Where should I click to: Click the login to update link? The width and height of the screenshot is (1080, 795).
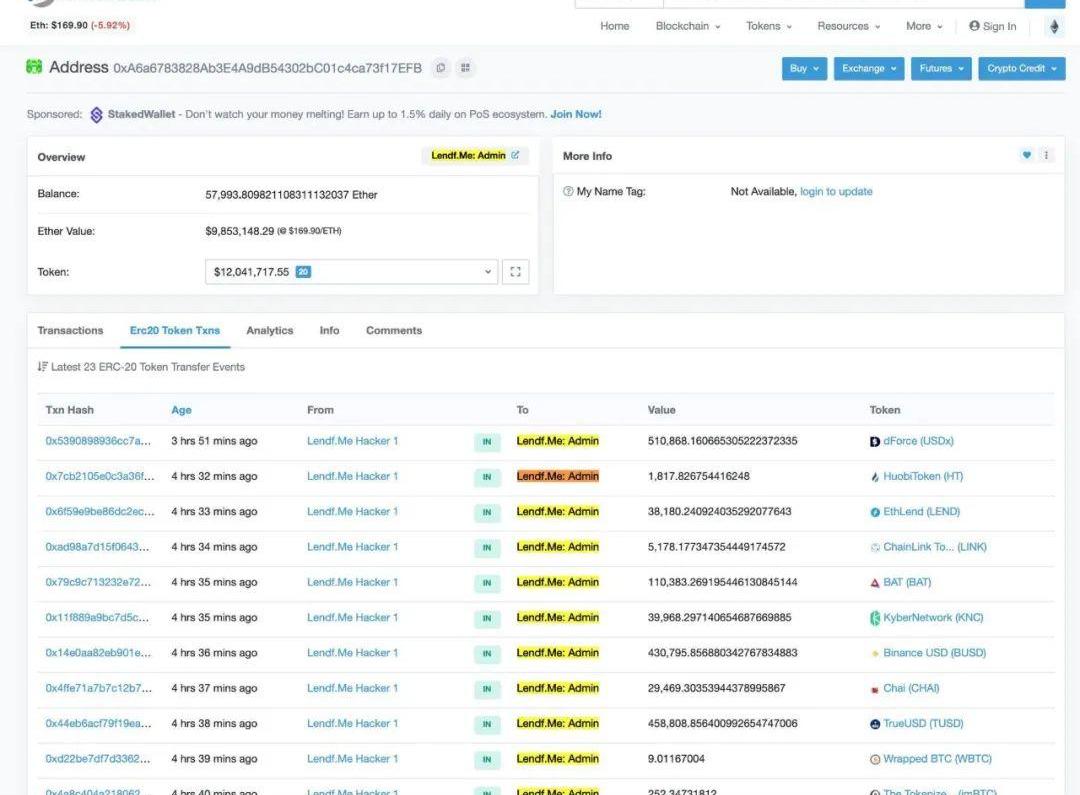click(x=836, y=191)
